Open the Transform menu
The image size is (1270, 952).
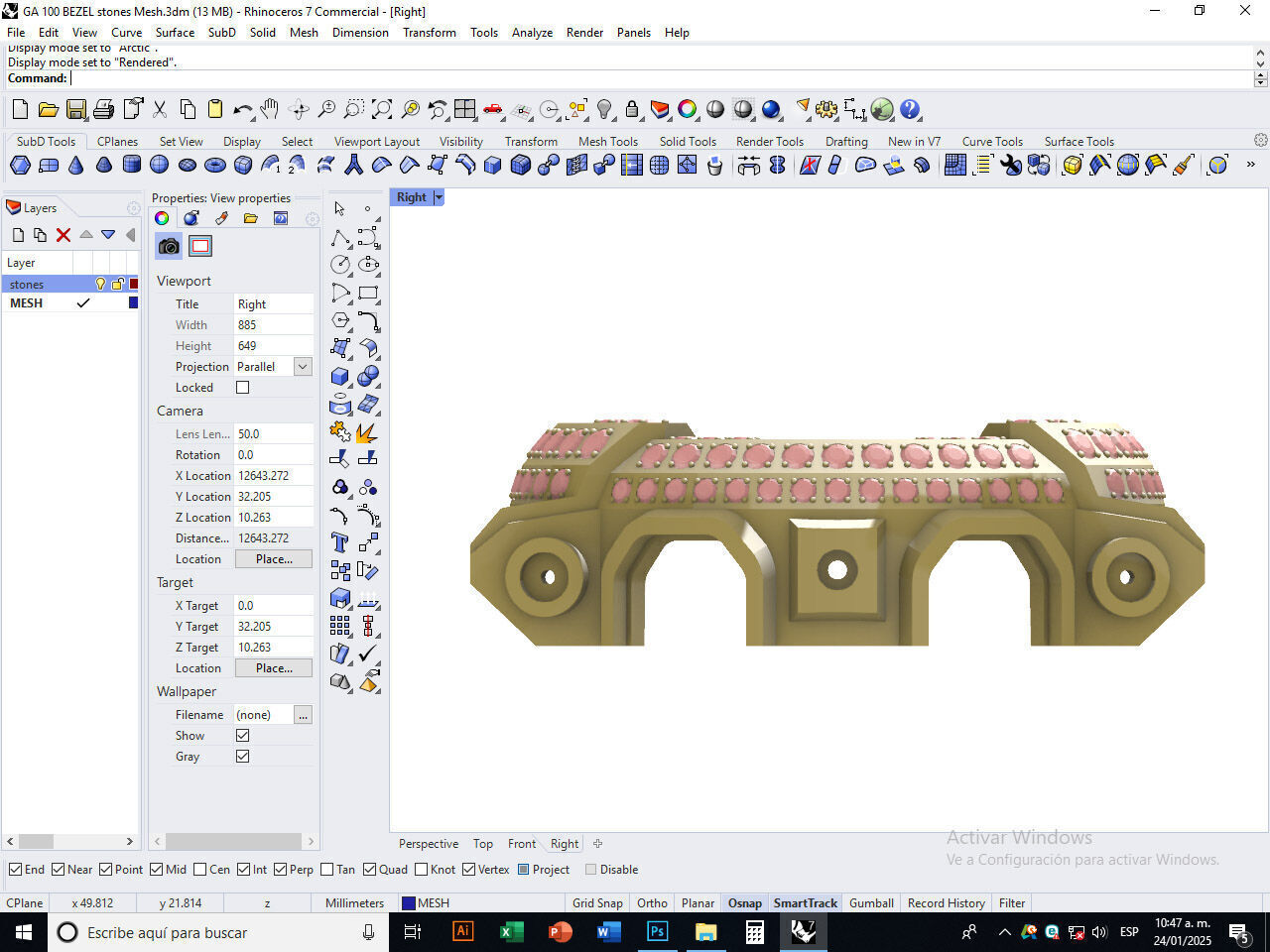pyautogui.click(x=429, y=33)
